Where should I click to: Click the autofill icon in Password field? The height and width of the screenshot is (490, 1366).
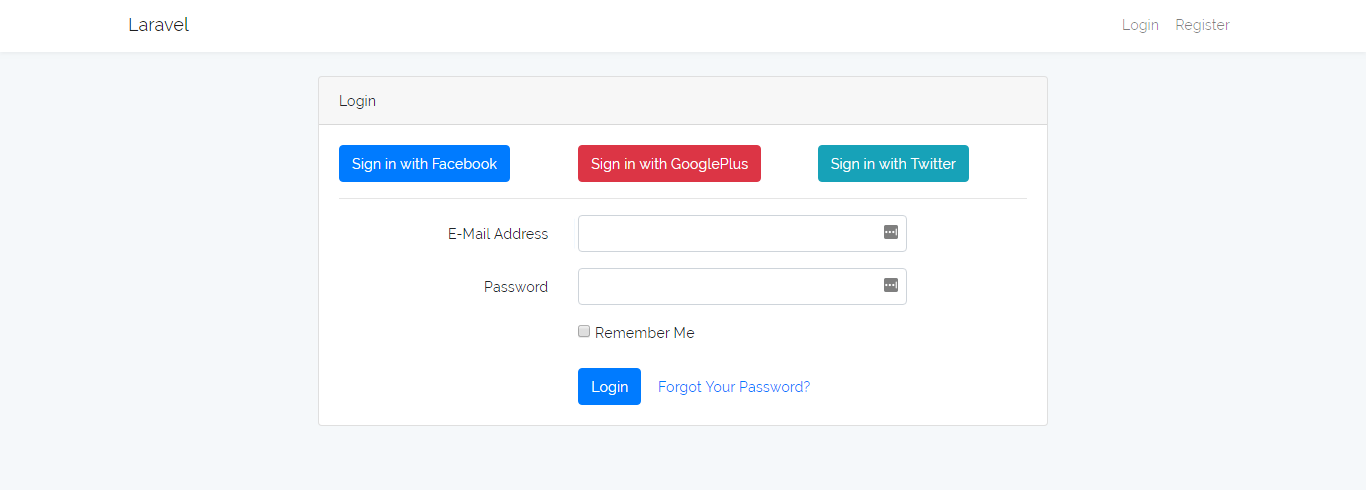890,285
